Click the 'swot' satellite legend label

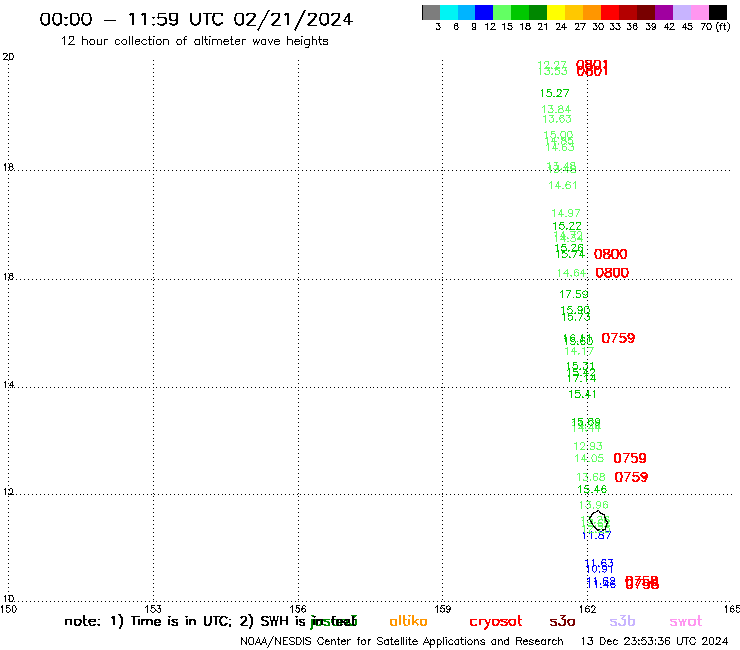click(686, 621)
